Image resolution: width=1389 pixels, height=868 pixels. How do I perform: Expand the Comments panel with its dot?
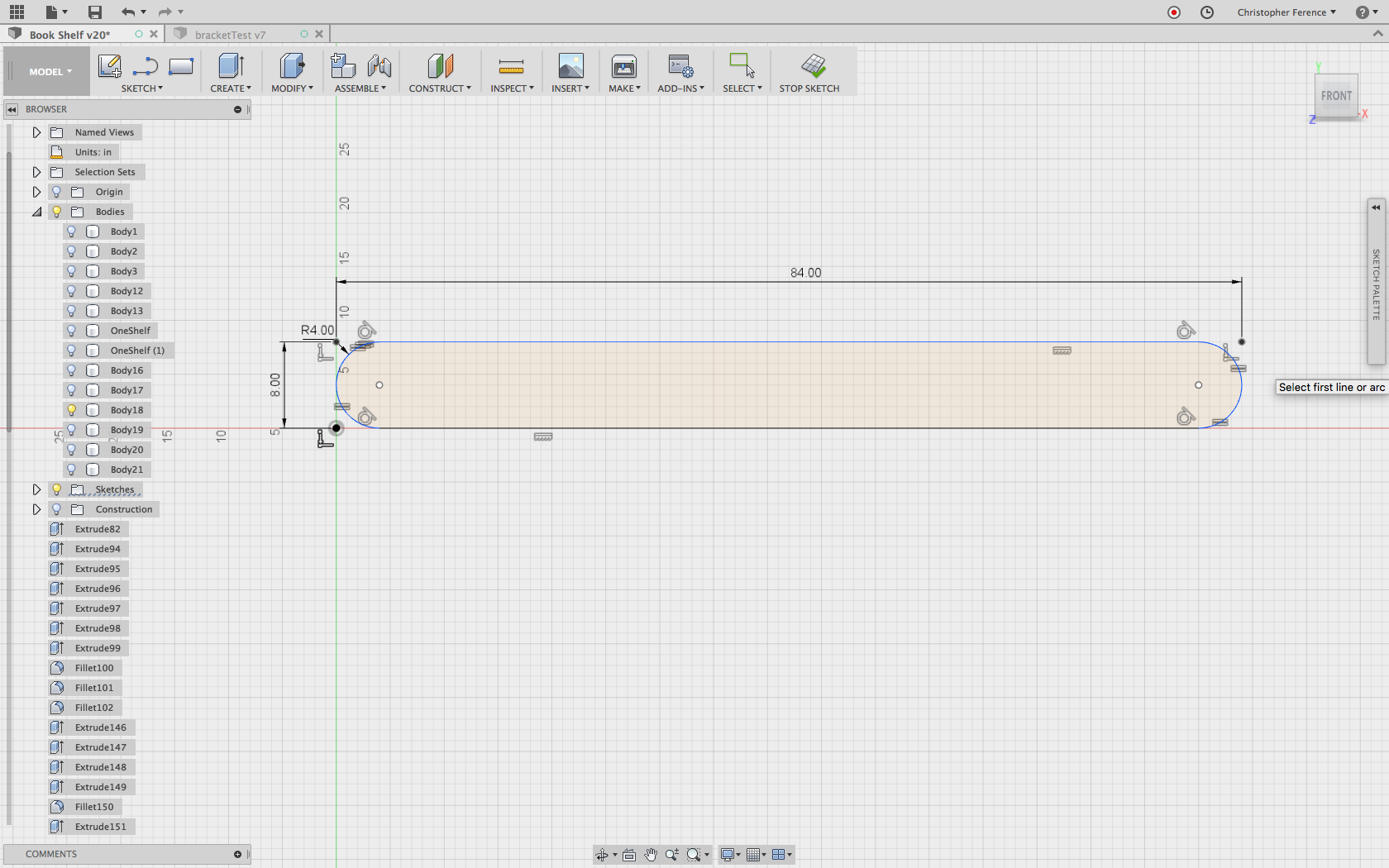pos(237,854)
